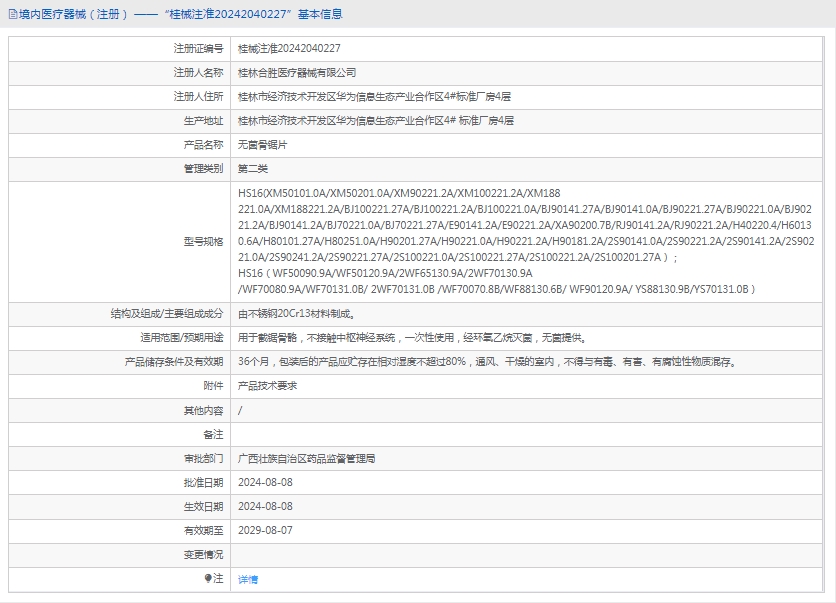
Task: Click the storage conditions text starting 36个月
Action: [486, 361]
